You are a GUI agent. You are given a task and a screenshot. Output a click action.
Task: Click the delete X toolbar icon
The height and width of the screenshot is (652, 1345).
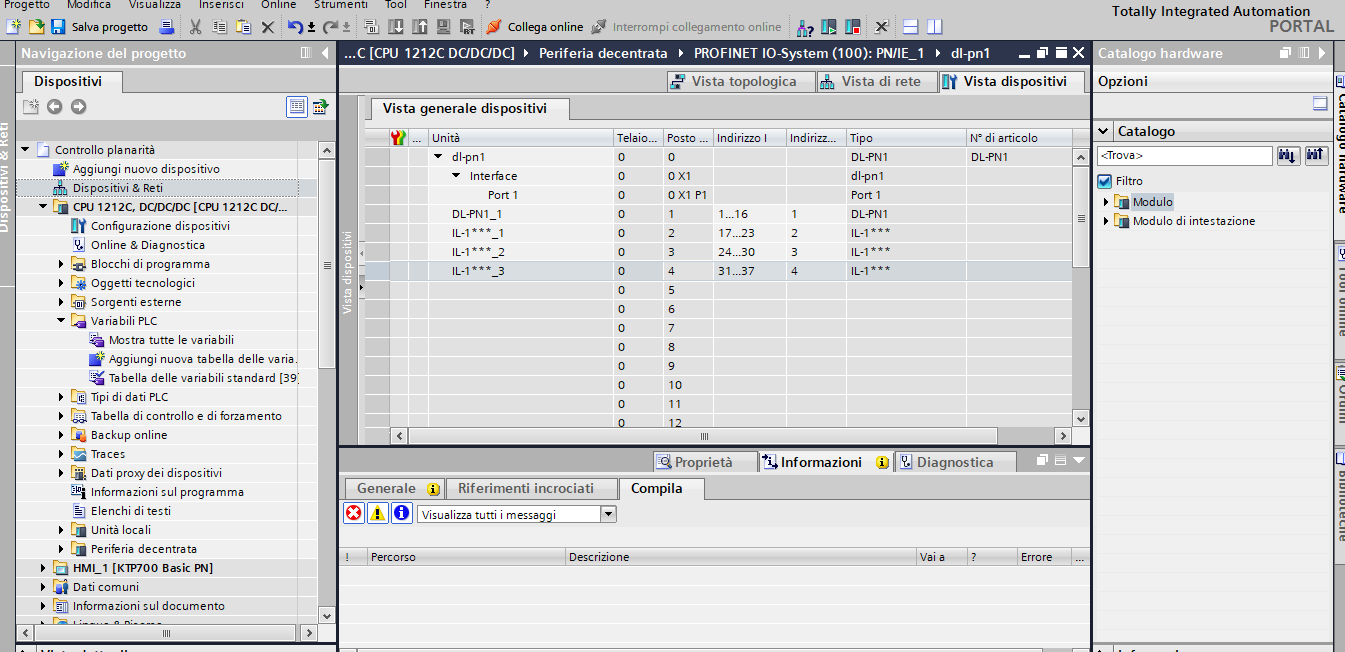[268, 27]
